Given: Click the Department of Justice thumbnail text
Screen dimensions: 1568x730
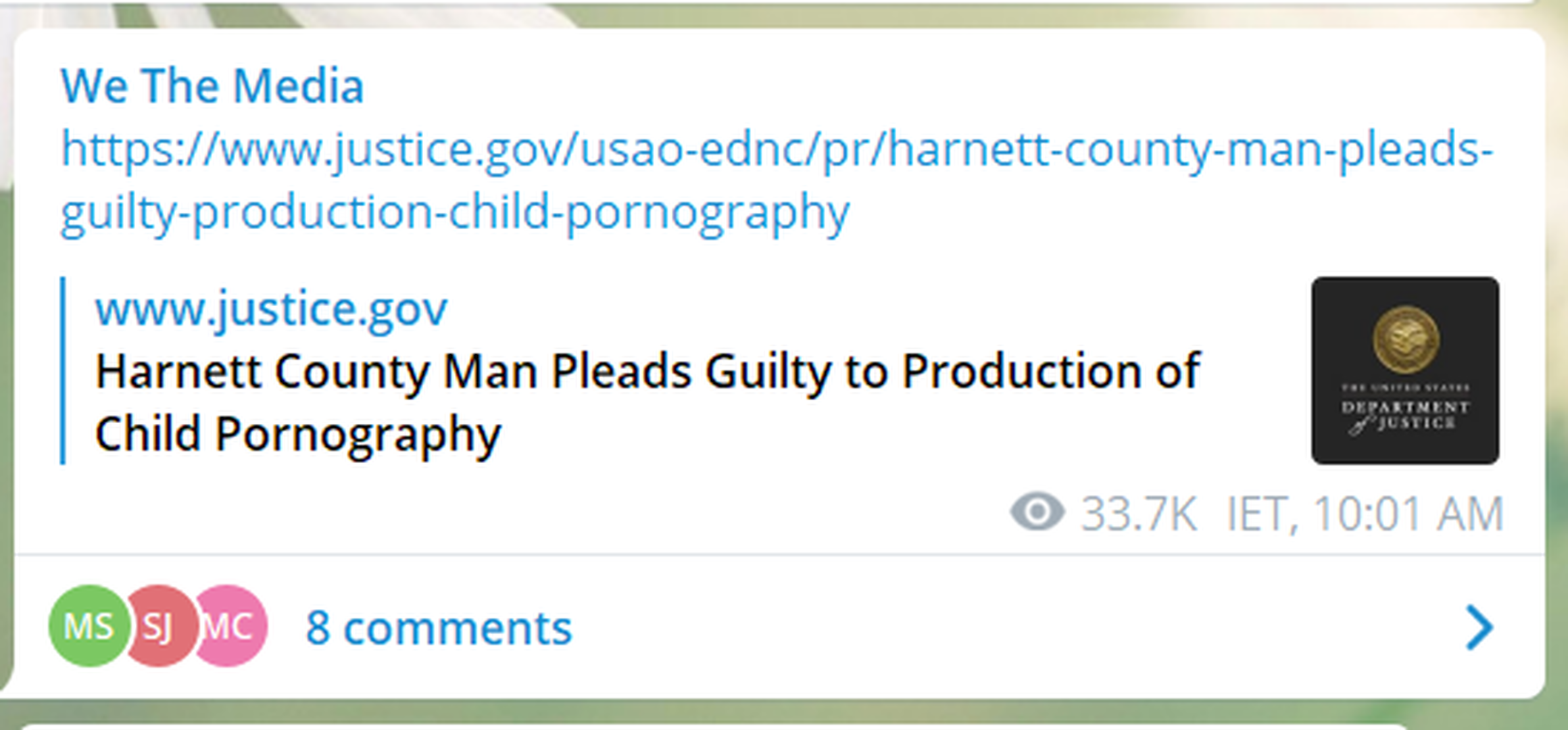Looking at the screenshot, I should (x=1405, y=414).
